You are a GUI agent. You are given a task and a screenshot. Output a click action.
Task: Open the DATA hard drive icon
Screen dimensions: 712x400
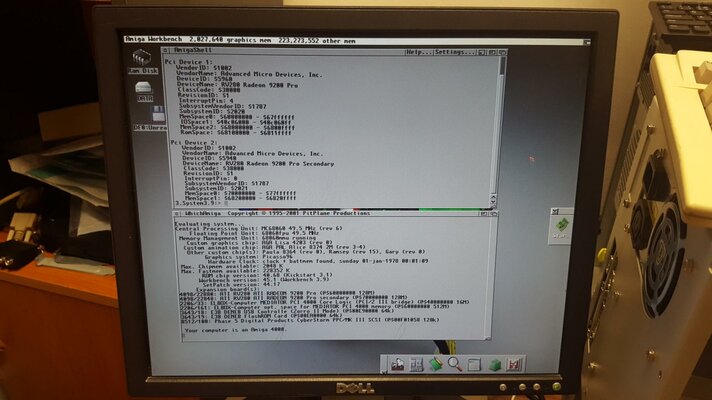pos(144,91)
